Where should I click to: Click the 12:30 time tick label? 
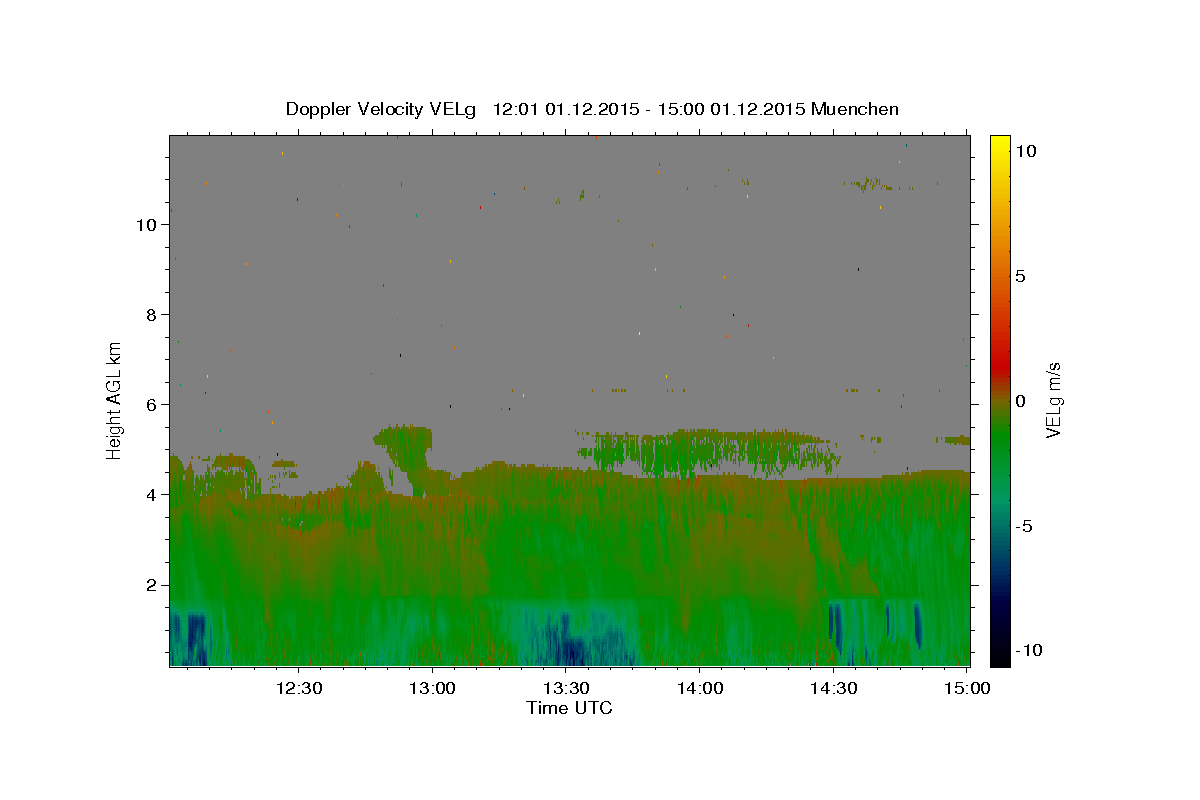point(298,688)
